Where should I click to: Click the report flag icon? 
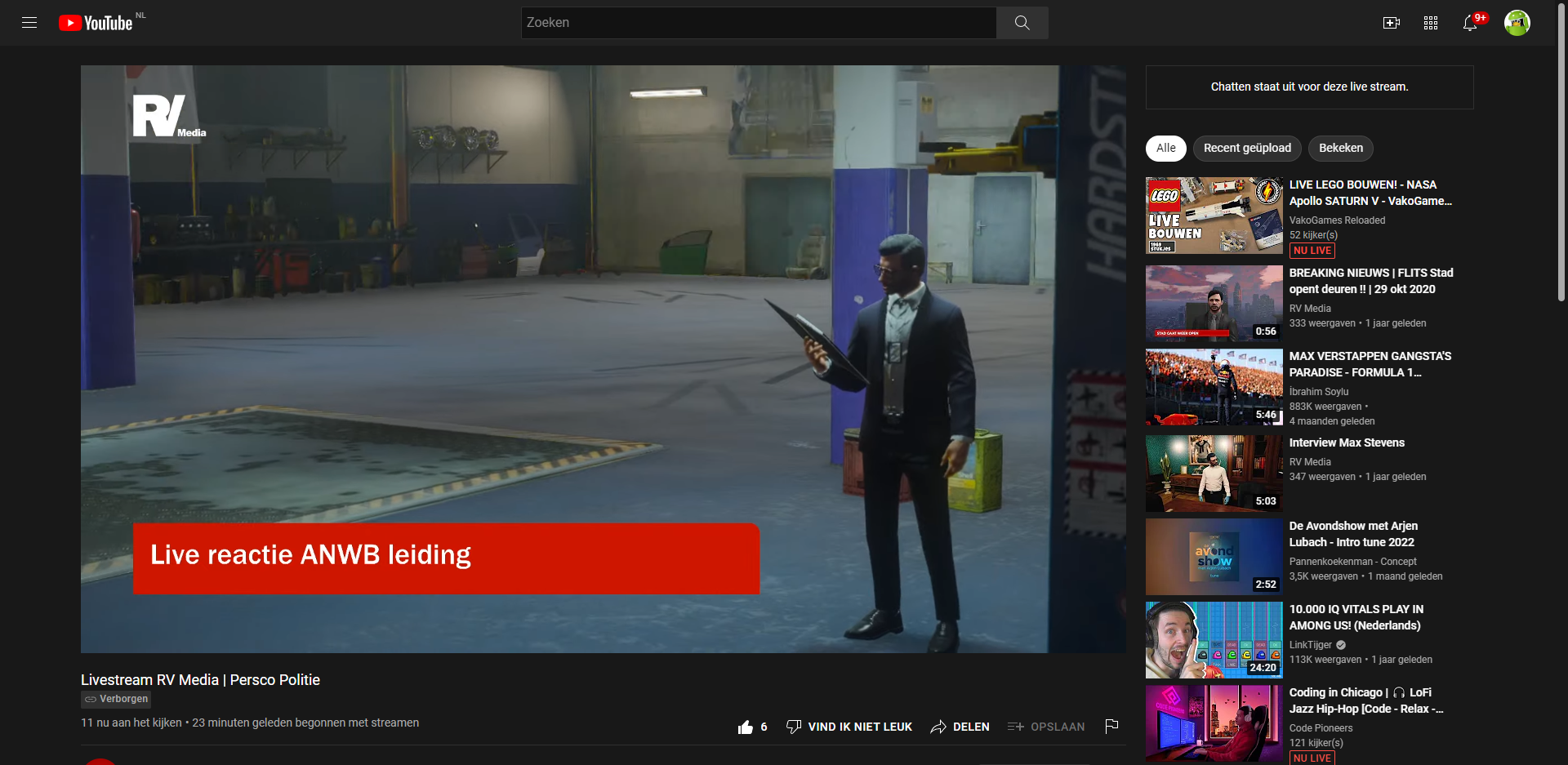pos(1111,726)
